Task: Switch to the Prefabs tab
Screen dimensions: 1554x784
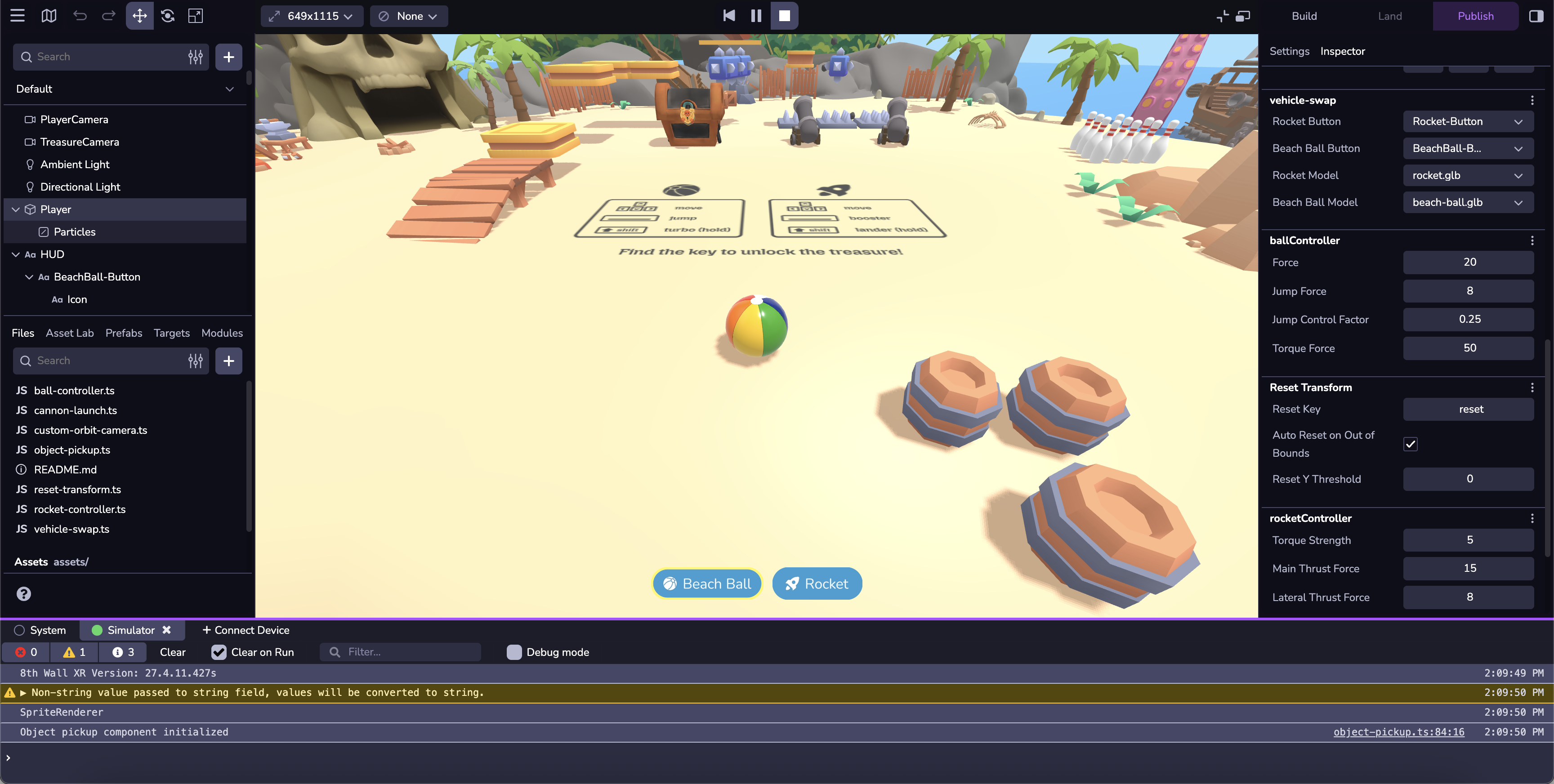Action: (x=124, y=333)
